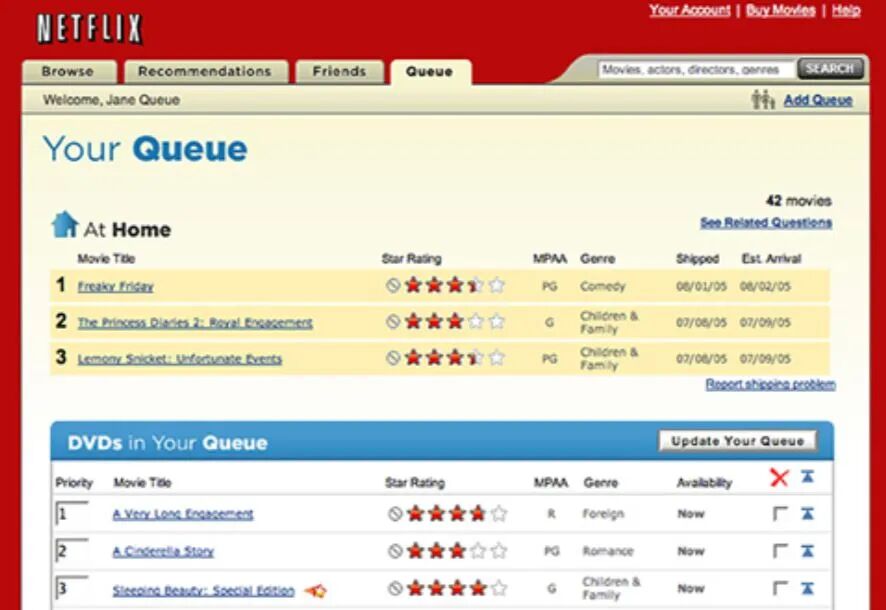Click Add Queue link

pyautogui.click(x=818, y=100)
